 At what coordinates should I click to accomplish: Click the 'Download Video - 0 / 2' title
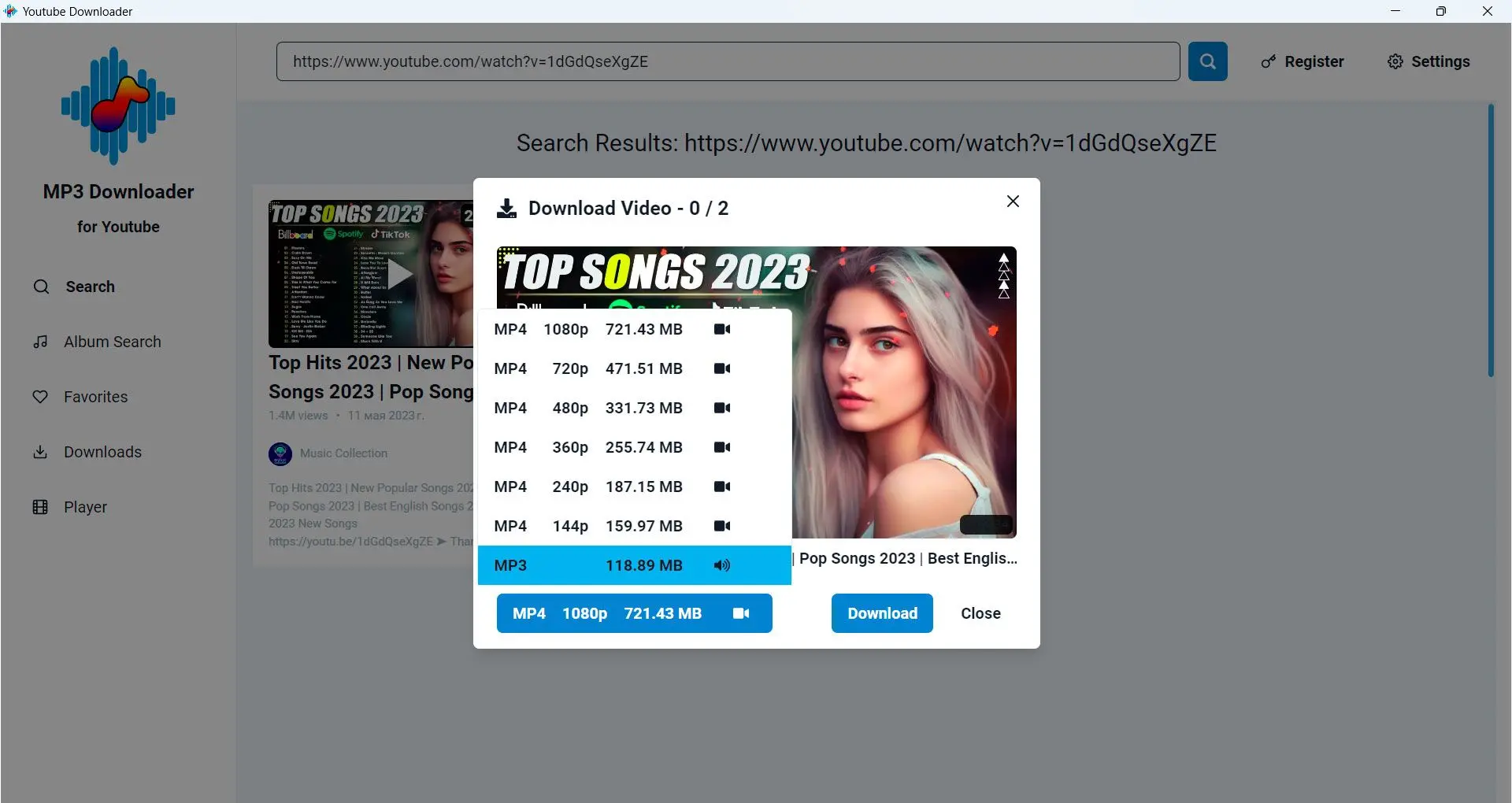pos(628,209)
